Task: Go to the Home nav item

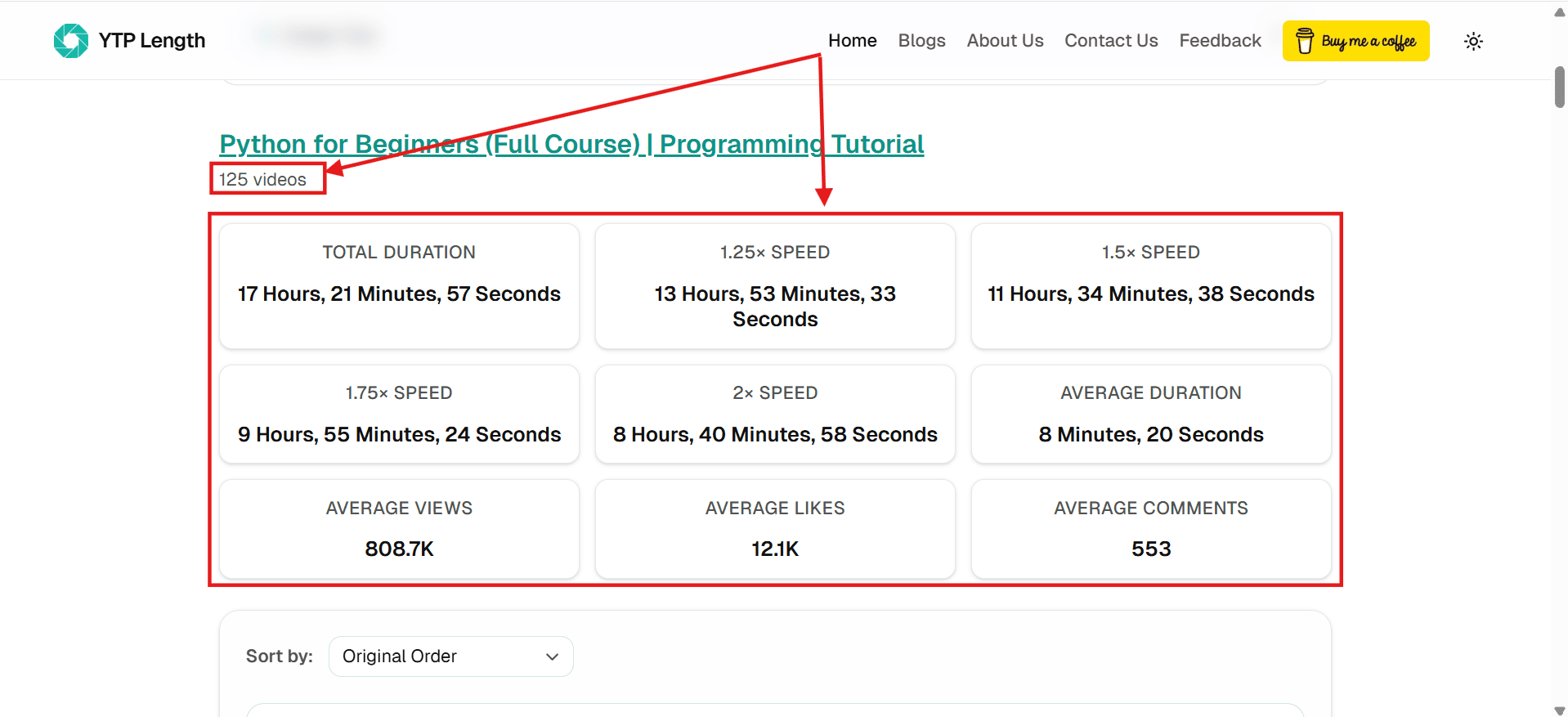Action: (x=852, y=41)
